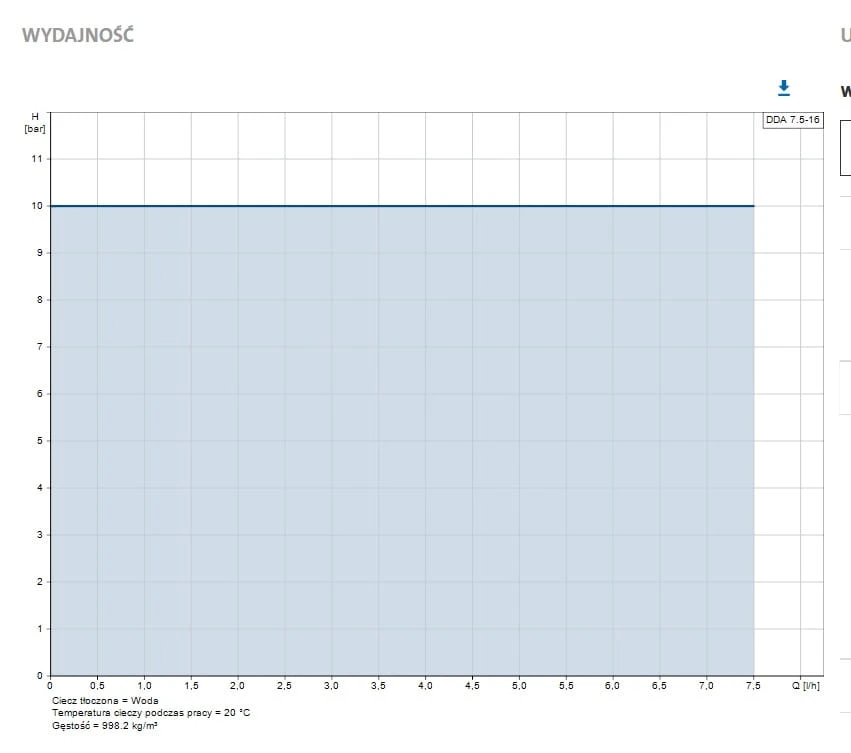Click the 5 value on the vertical axis
Screen dimensions: 851x753
point(40,441)
